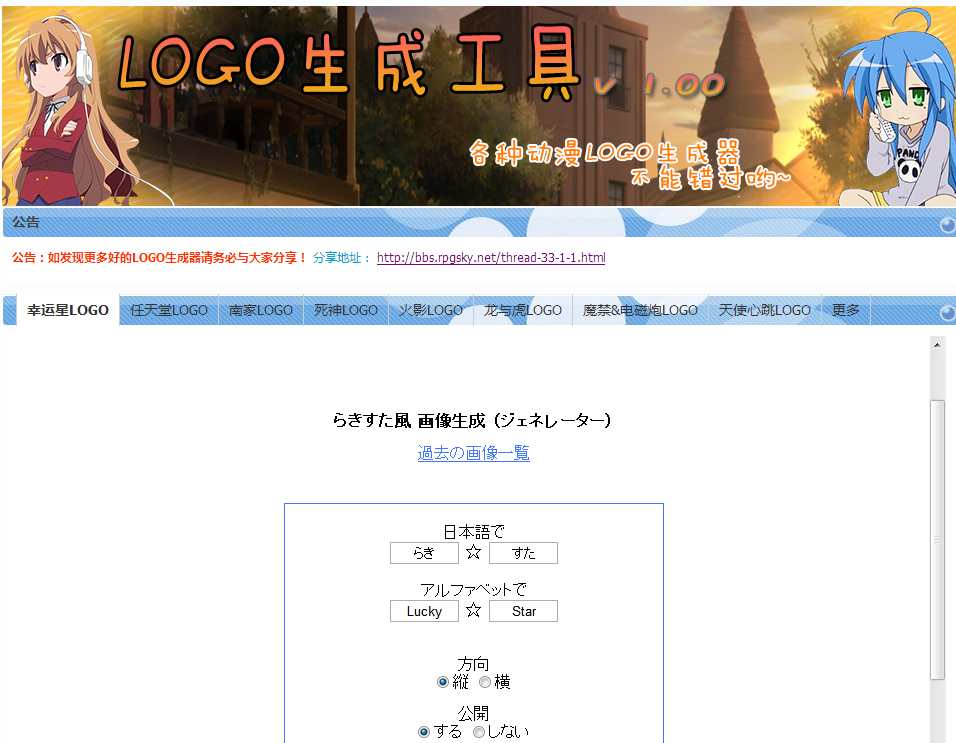Image resolution: width=956 pixels, height=743 pixels.
Task: Click the 分享地址 label
Action: (342, 258)
